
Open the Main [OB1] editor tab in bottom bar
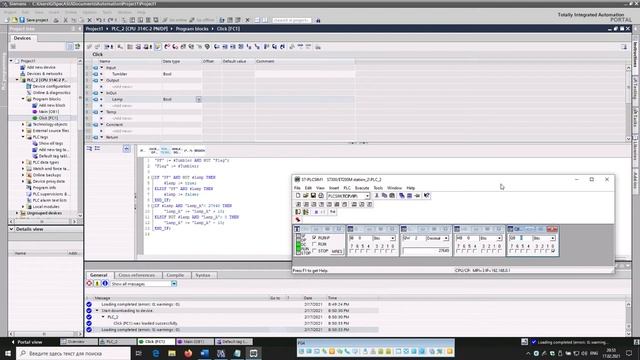coord(194,342)
